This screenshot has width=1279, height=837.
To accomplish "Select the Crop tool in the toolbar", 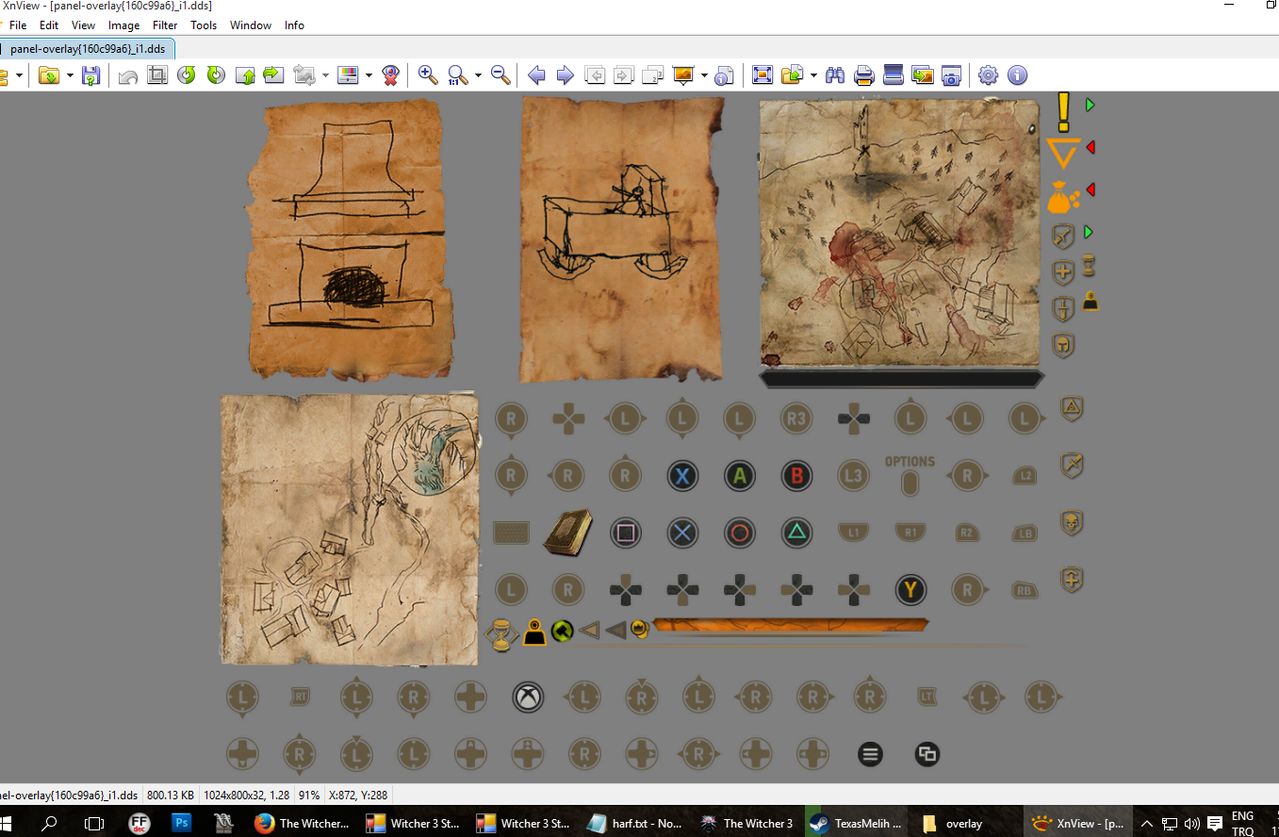I will 157,75.
